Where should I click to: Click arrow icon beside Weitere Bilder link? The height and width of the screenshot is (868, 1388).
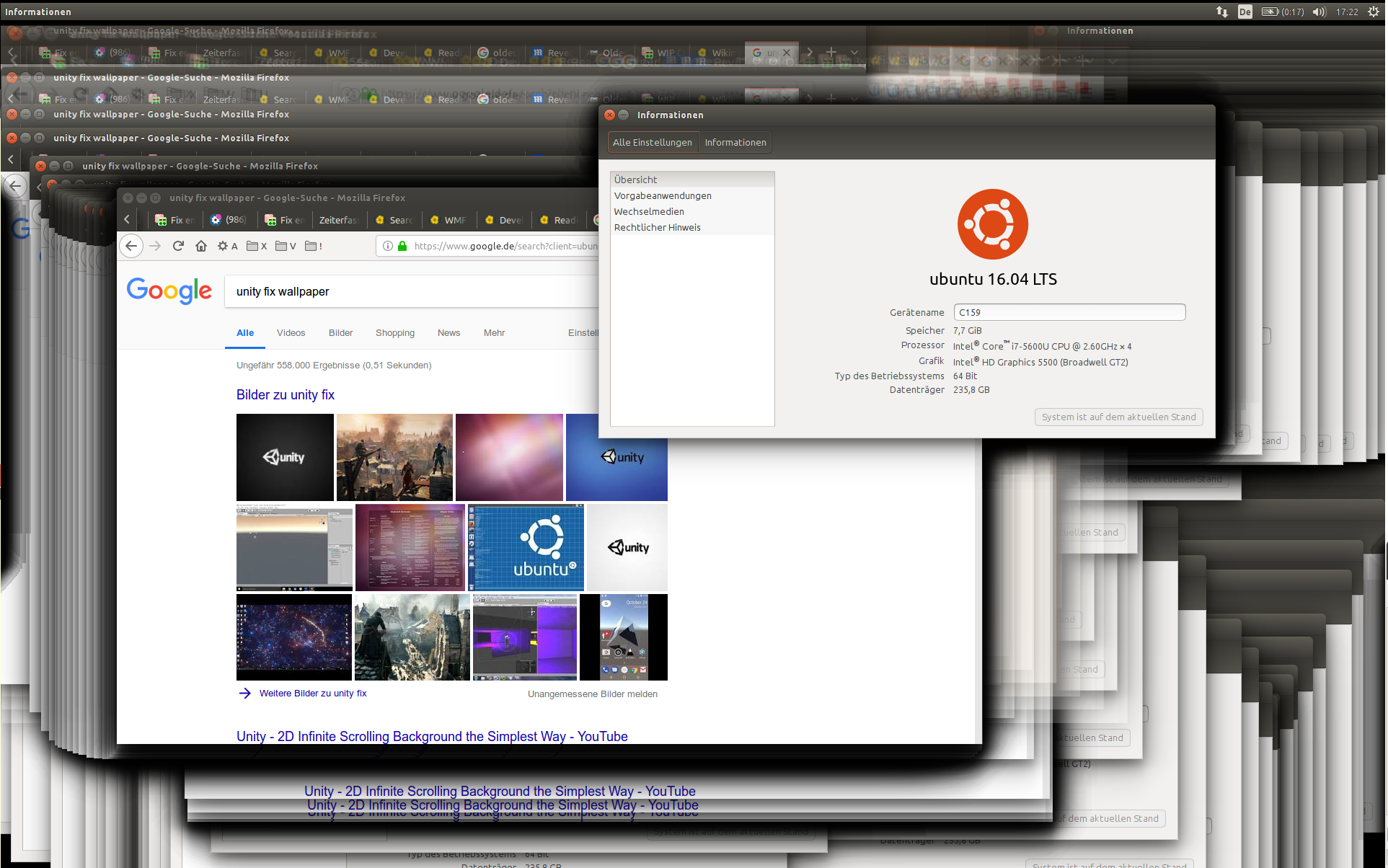point(245,693)
